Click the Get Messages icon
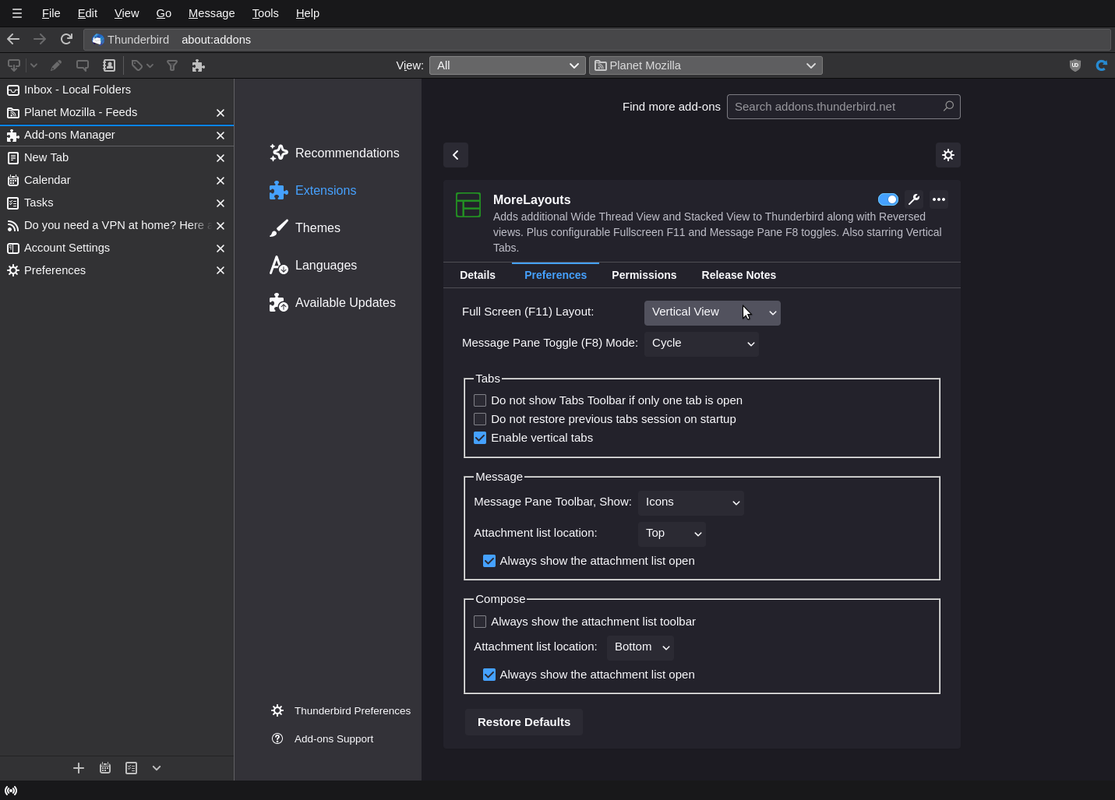 [14, 65]
